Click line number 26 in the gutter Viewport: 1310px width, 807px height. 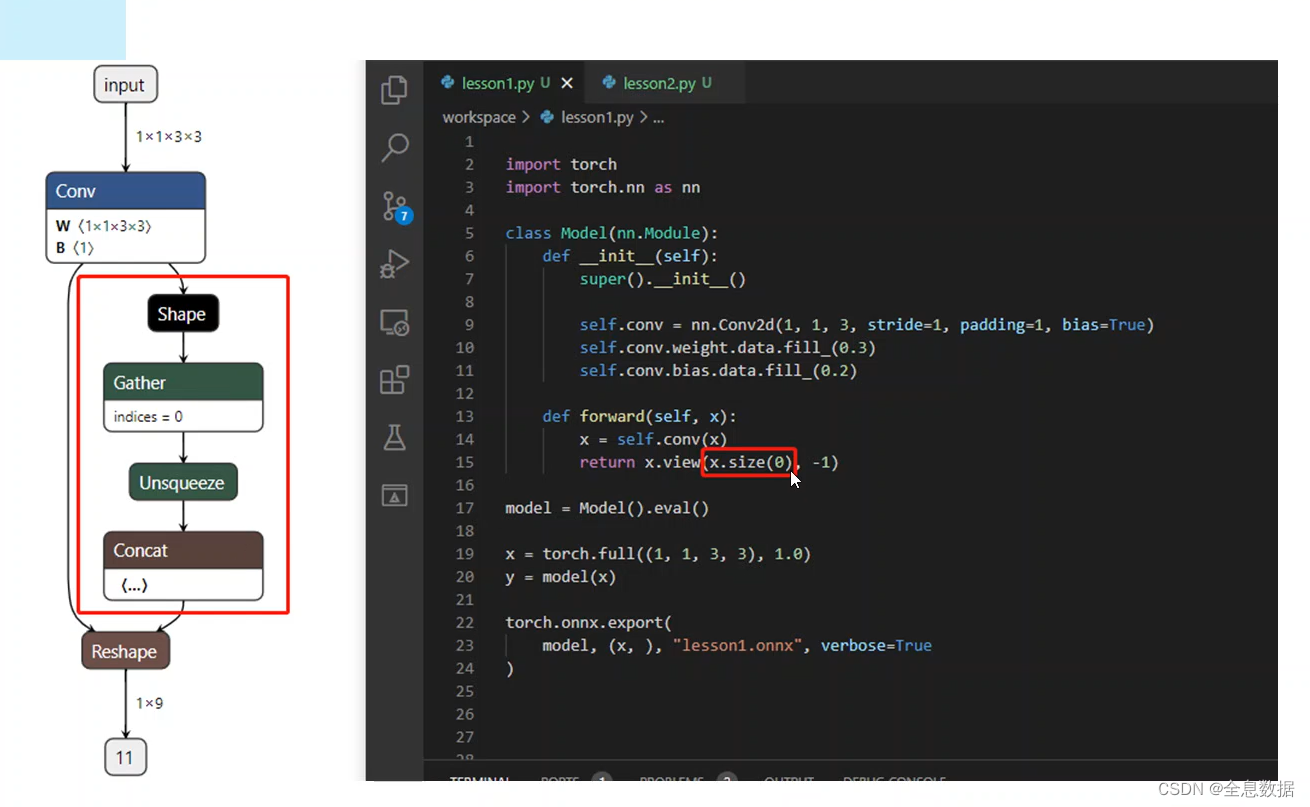click(464, 714)
